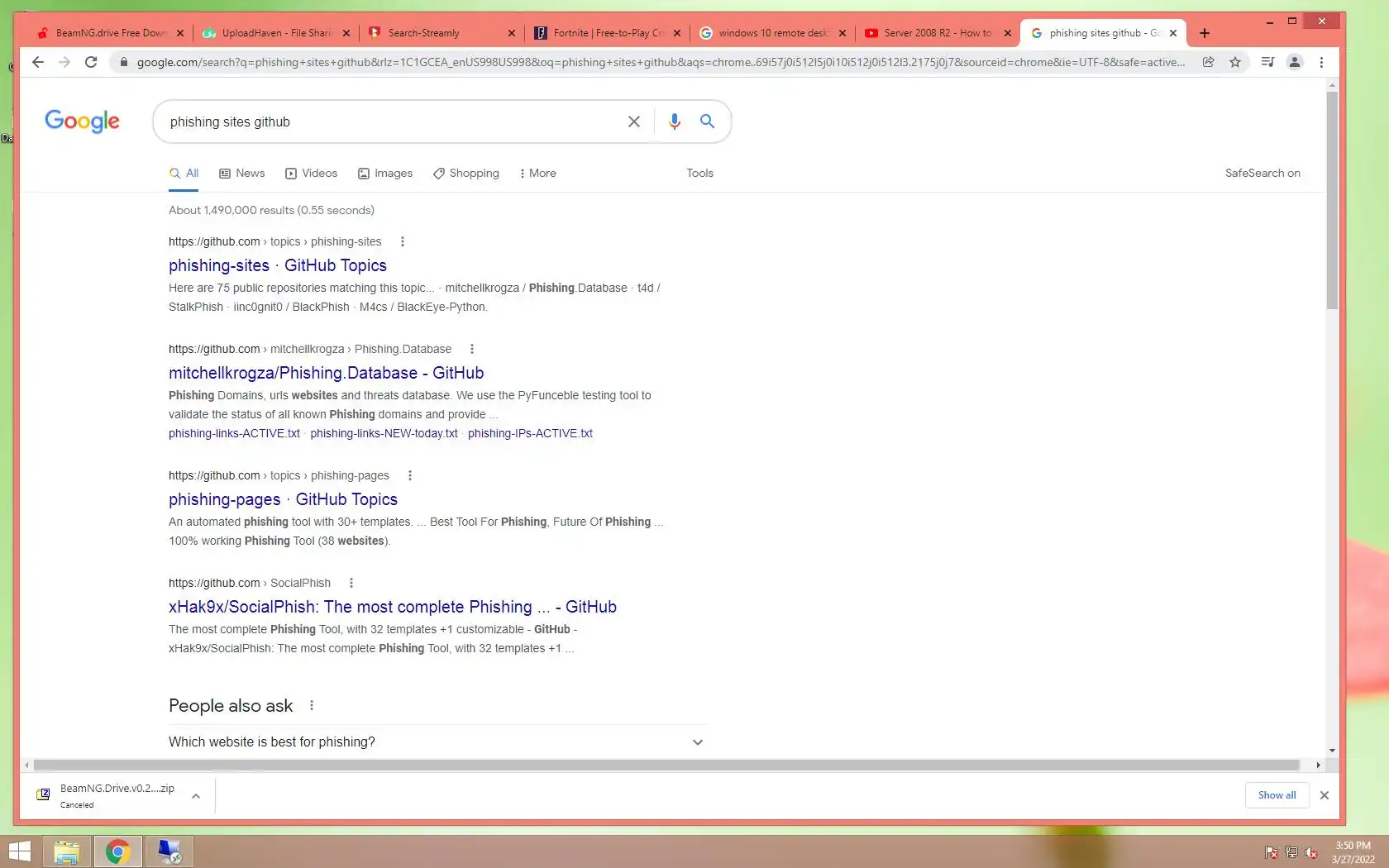Click the SafeSearch on setting
Screen dimensions: 1389x868
click(x=1263, y=173)
